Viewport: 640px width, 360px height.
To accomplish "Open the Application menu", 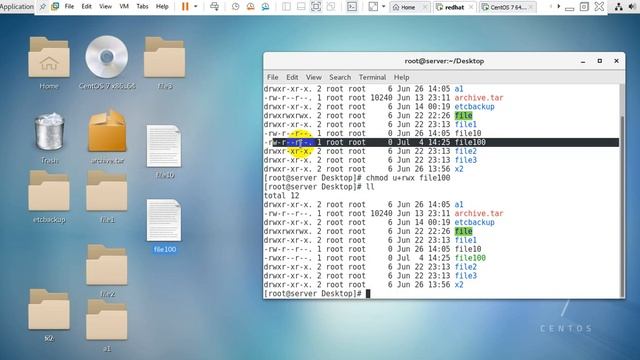I will coord(17,7).
